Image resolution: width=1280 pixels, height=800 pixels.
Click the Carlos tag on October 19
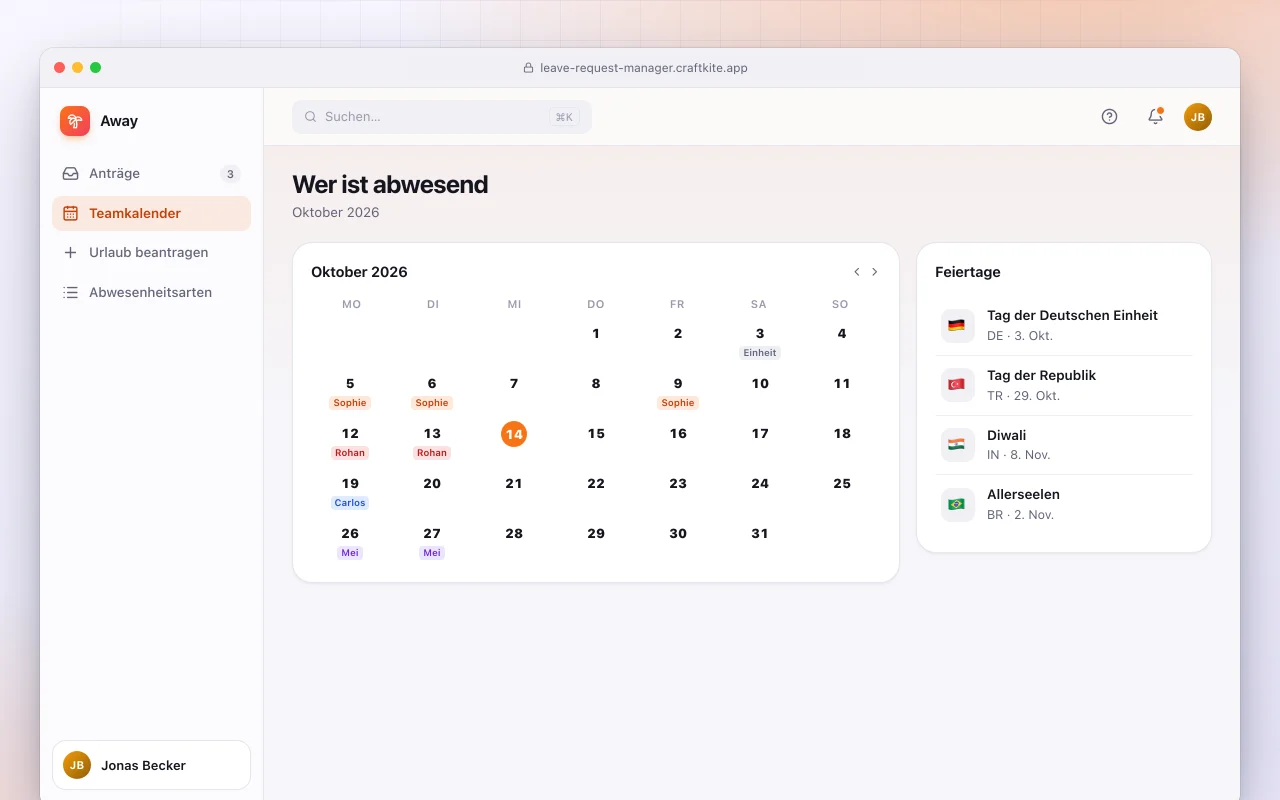click(x=350, y=503)
